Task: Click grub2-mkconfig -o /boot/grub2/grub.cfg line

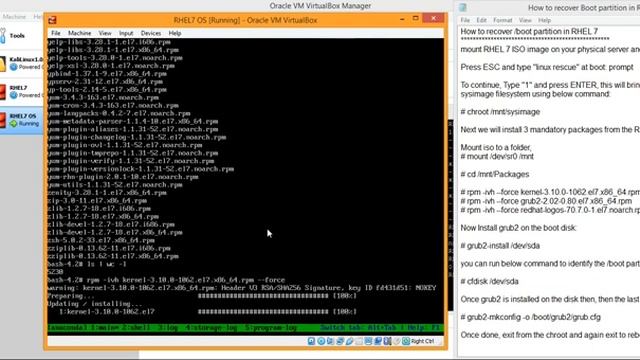Action: click(531, 317)
